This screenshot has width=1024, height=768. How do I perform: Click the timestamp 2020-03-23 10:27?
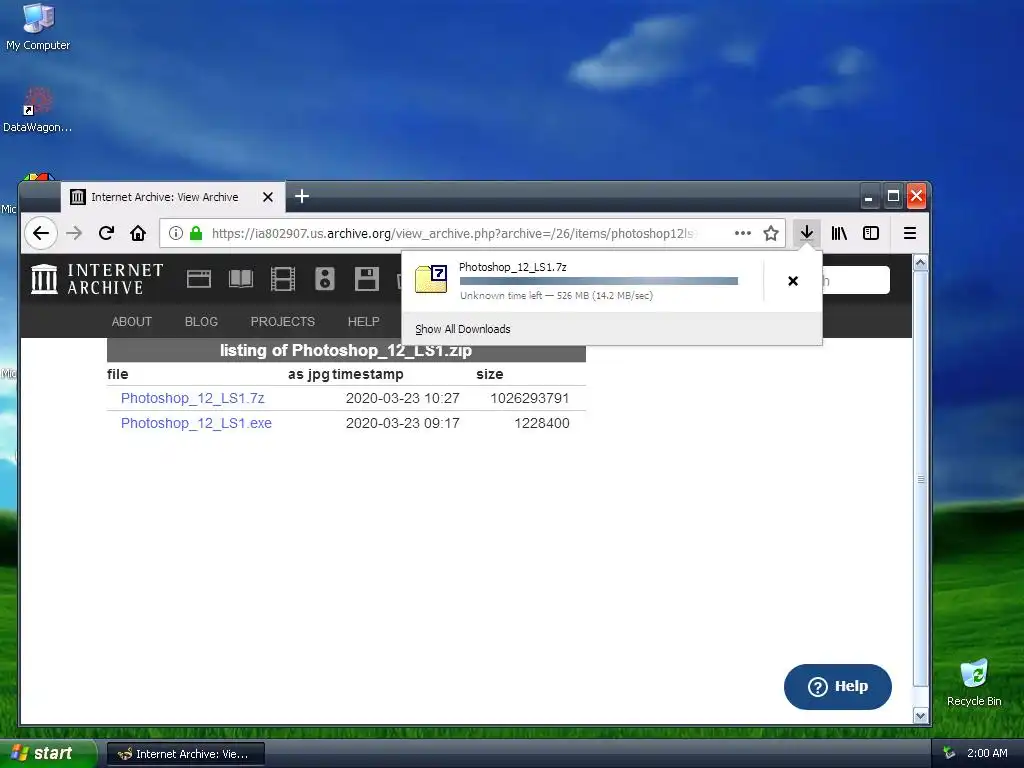(x=402, y=398)
